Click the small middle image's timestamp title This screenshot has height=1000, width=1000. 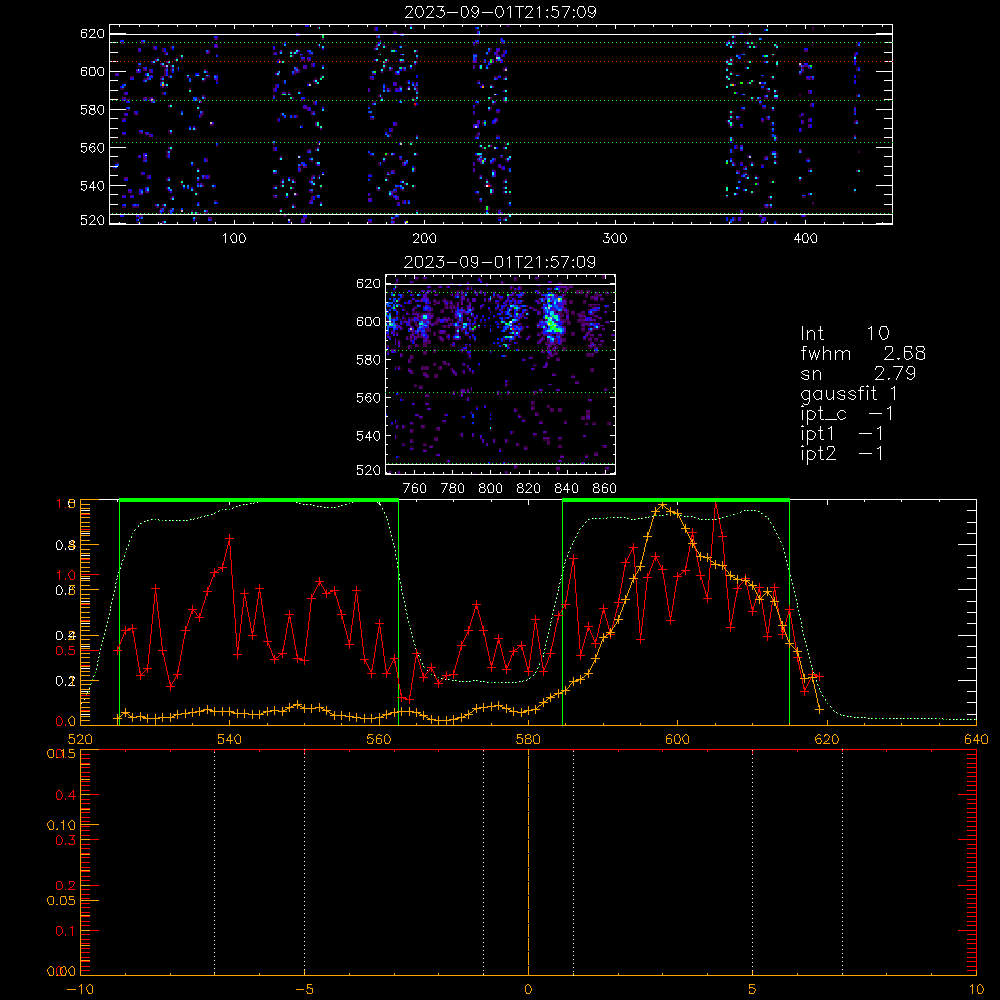pyautogui.click(x=500, y=262)
